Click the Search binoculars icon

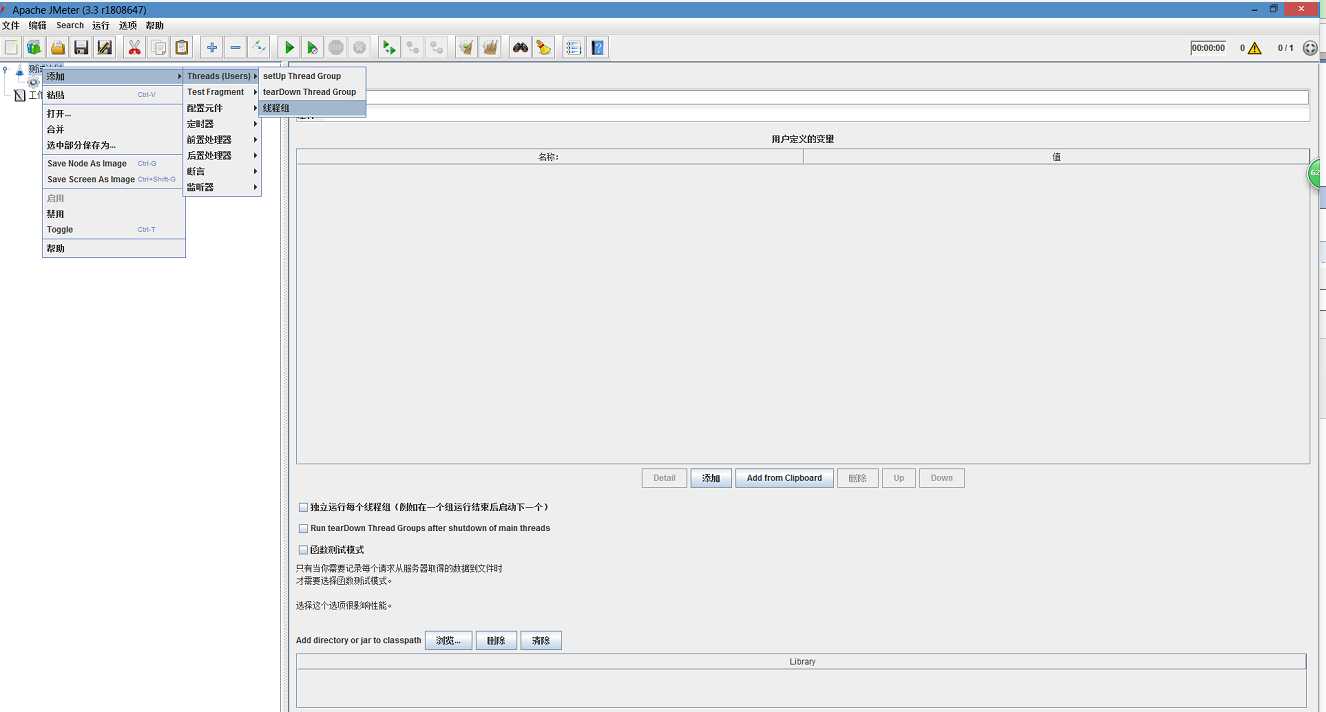520,47
